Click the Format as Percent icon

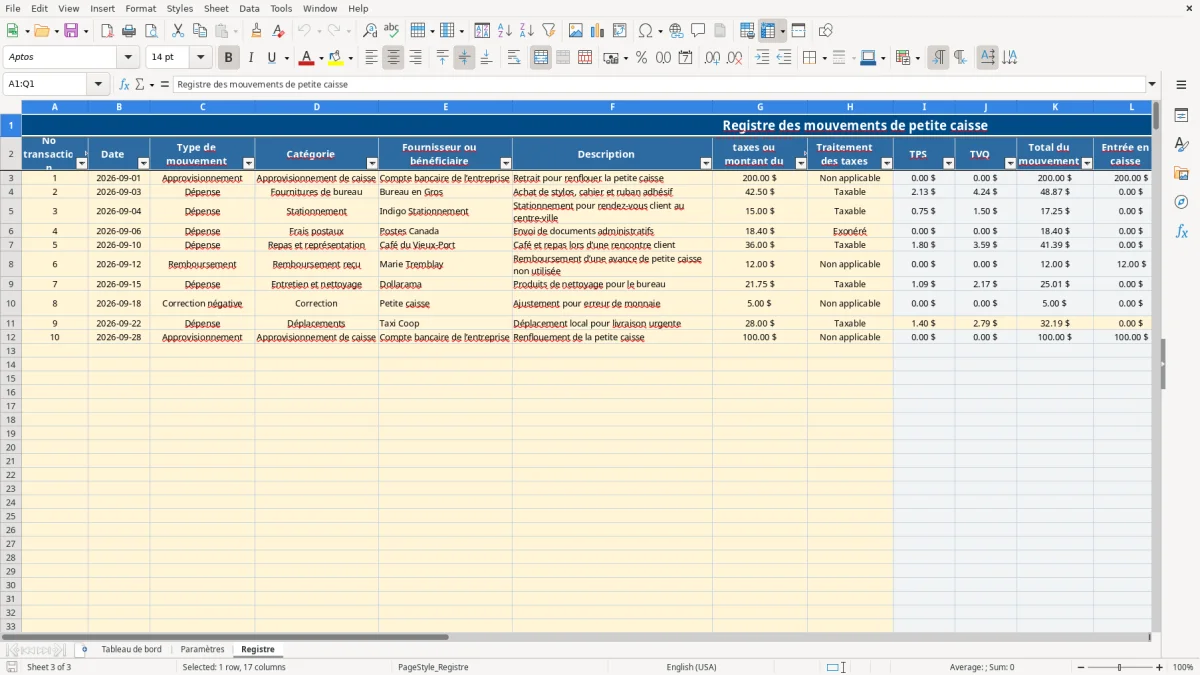coord(641,58)
